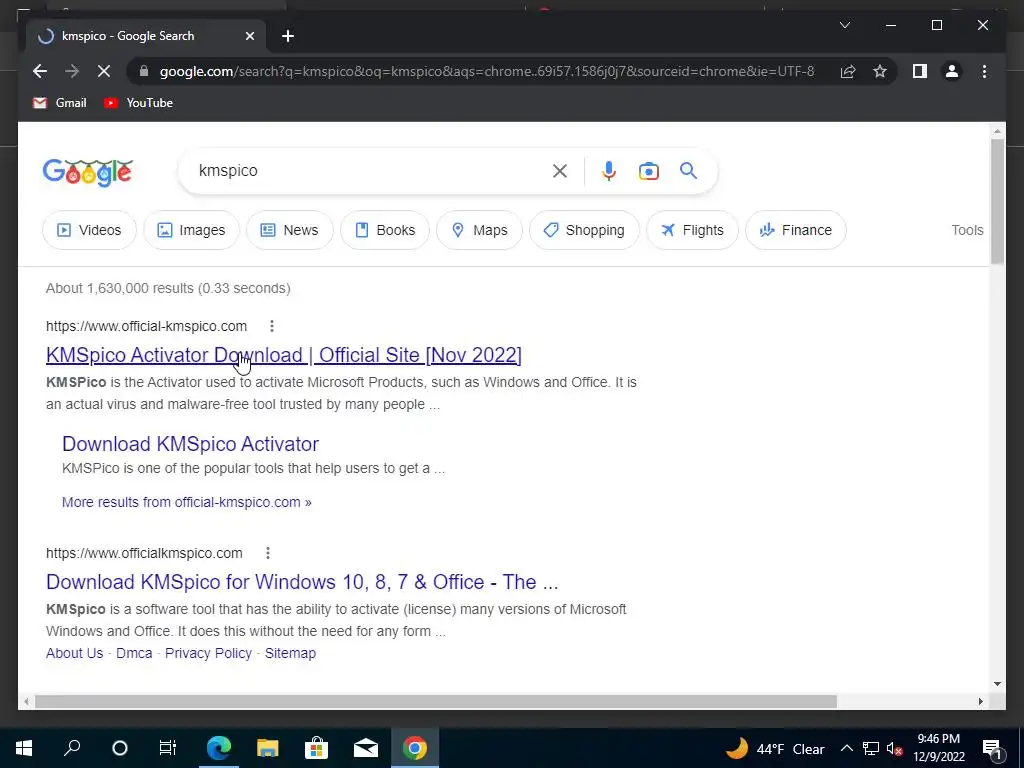Click the https://www.official-kmspico.com URL text
The width and height of the screenshot is (1024, 768).
(146, 326)
